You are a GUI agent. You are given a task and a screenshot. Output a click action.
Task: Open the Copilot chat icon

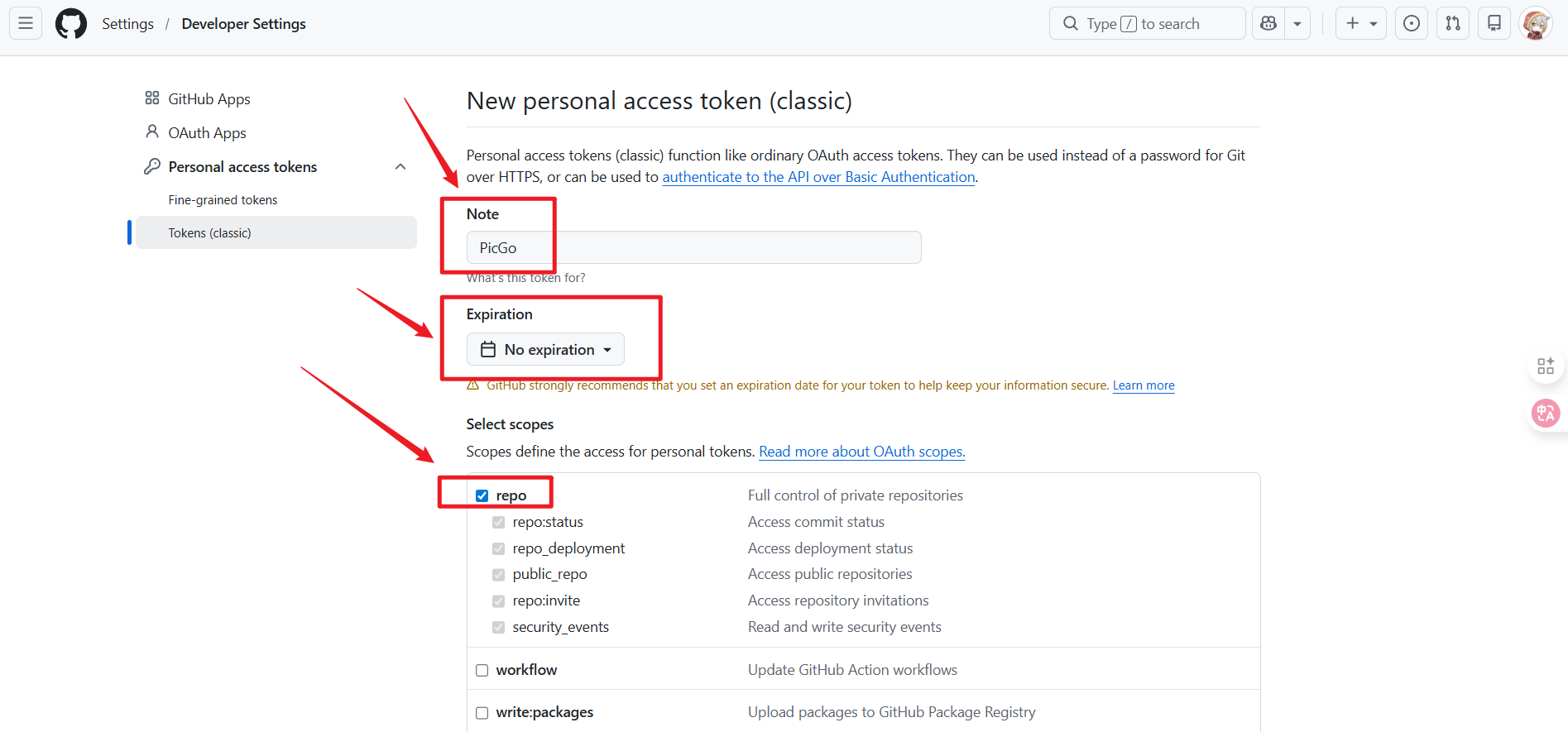(x=1268, y=24)
